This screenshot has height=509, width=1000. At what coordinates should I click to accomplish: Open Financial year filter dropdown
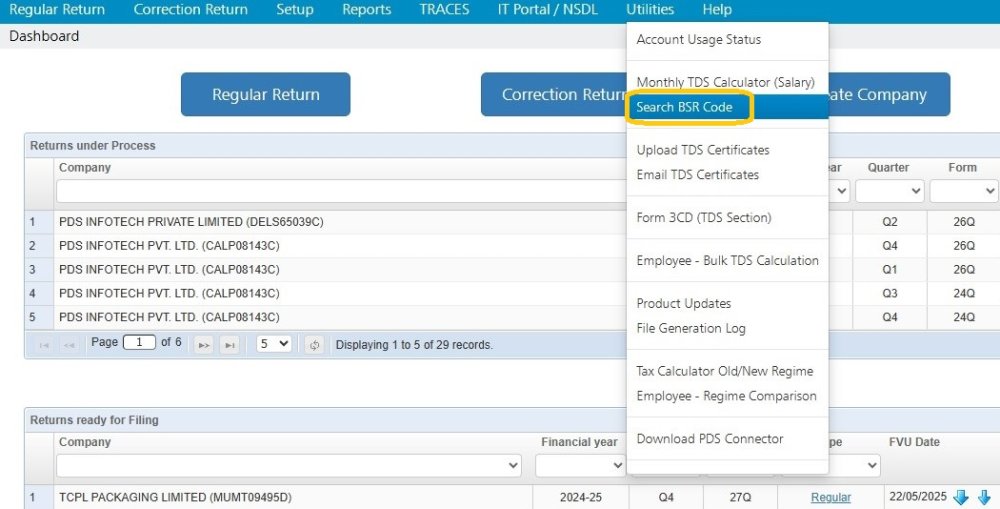(x=580, y=466)
